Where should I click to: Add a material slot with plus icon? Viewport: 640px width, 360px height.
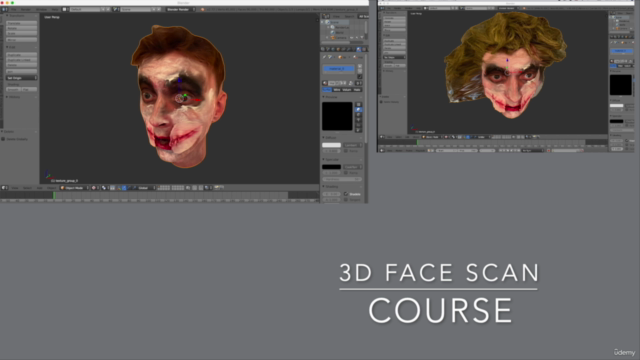pyautogui.click(x=360, y=66)
